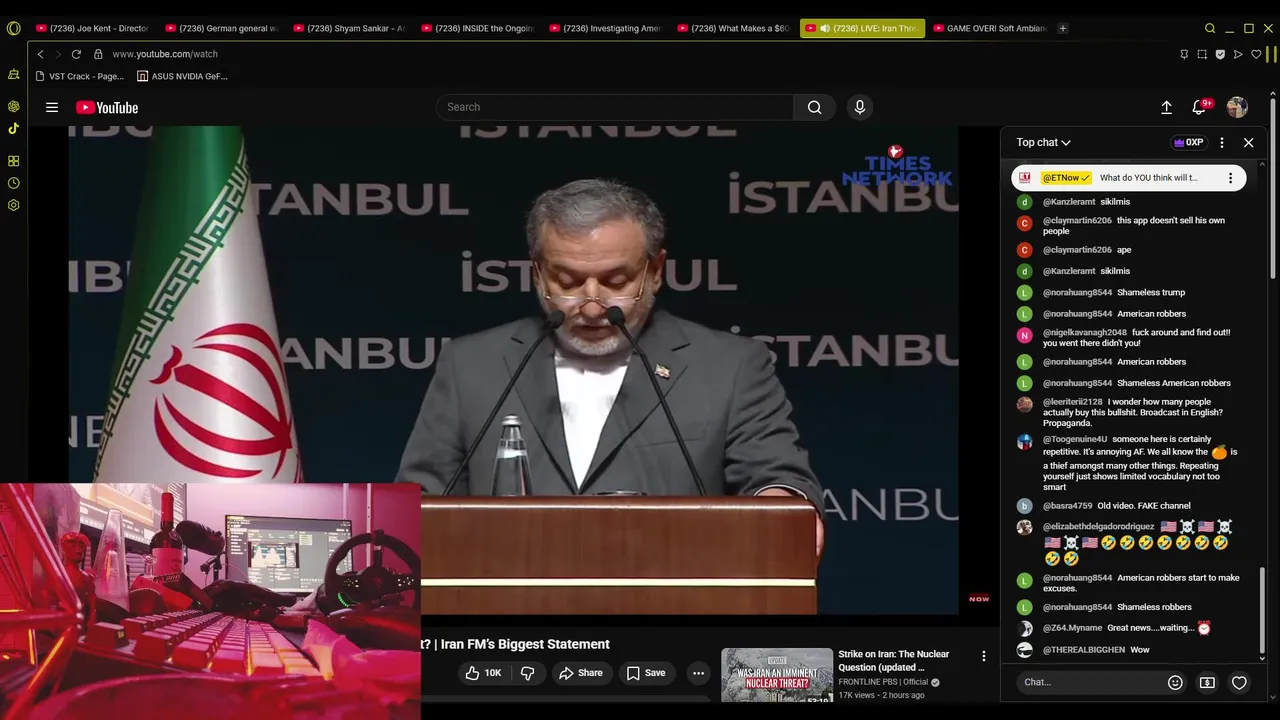This screenshot has width=1280, height=720.
Task: Click @THEREALBIGGHEN in chat
Action: pos(1084,650)
